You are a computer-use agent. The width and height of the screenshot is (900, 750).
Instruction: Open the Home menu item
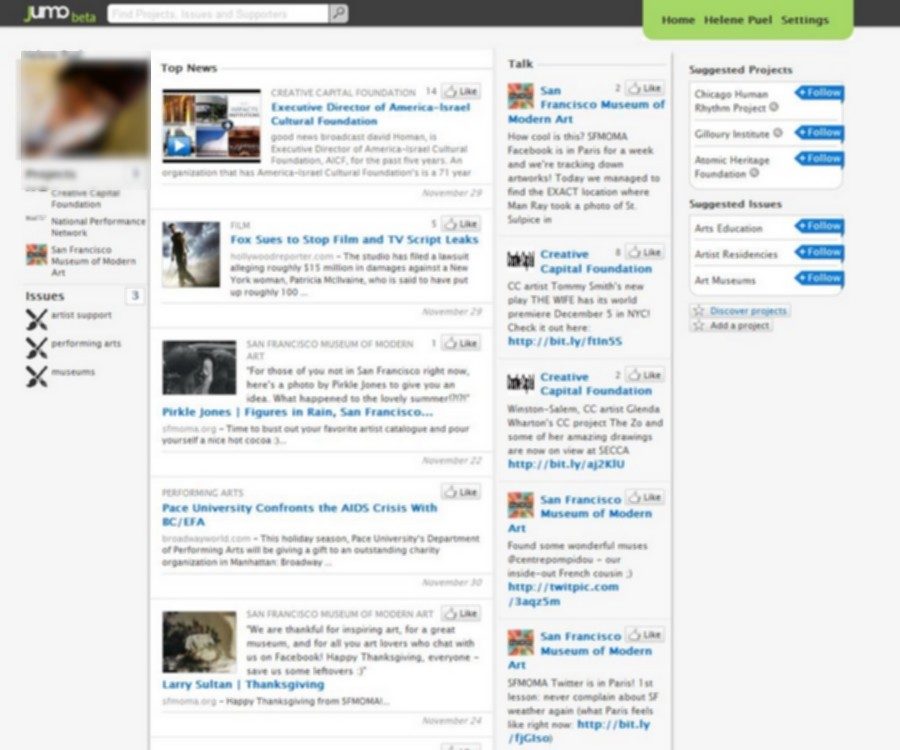(x=678, y=20)
